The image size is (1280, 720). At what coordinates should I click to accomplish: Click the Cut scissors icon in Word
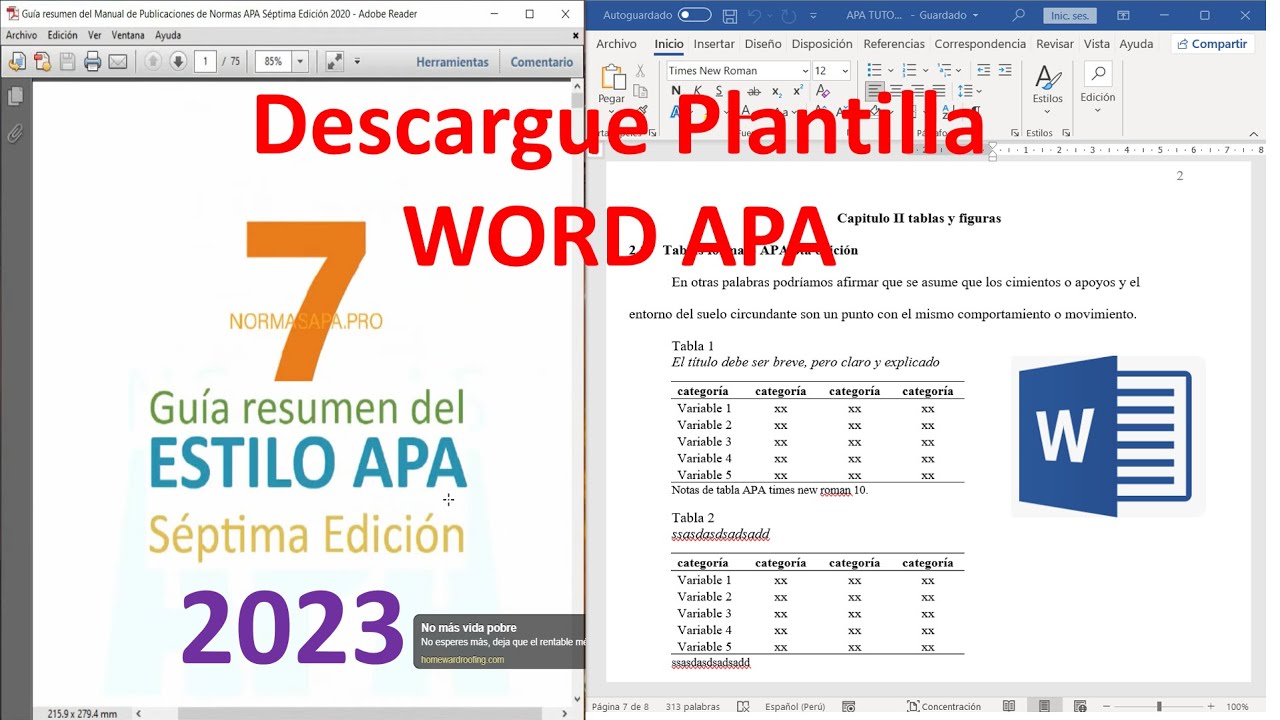pos(641,72)
